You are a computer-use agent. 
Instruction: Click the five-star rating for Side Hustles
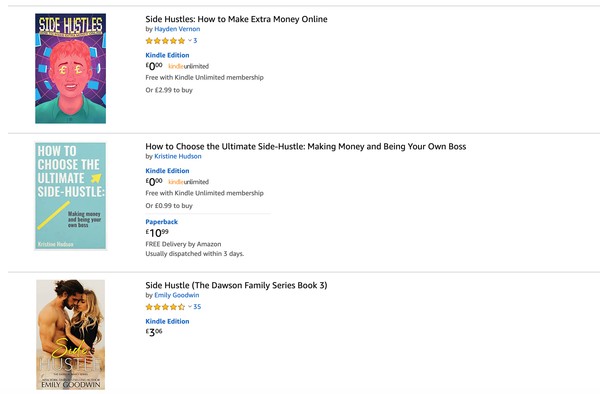pyautogui.click(x=165, y=41)
